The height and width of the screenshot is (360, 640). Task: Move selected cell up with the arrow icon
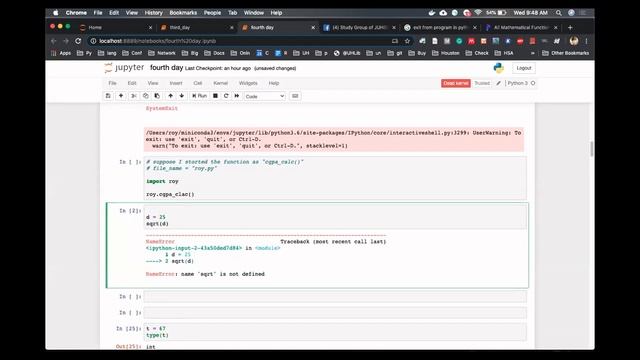pyautogui.click(x=171, y=96)
